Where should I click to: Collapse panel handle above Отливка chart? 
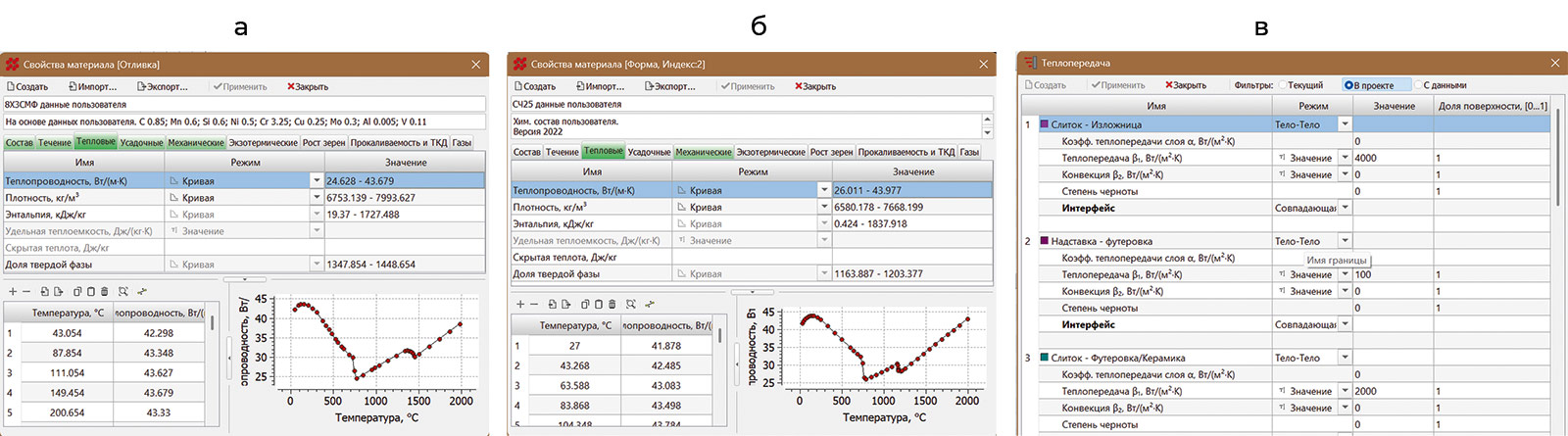click(x=244, y=280)
